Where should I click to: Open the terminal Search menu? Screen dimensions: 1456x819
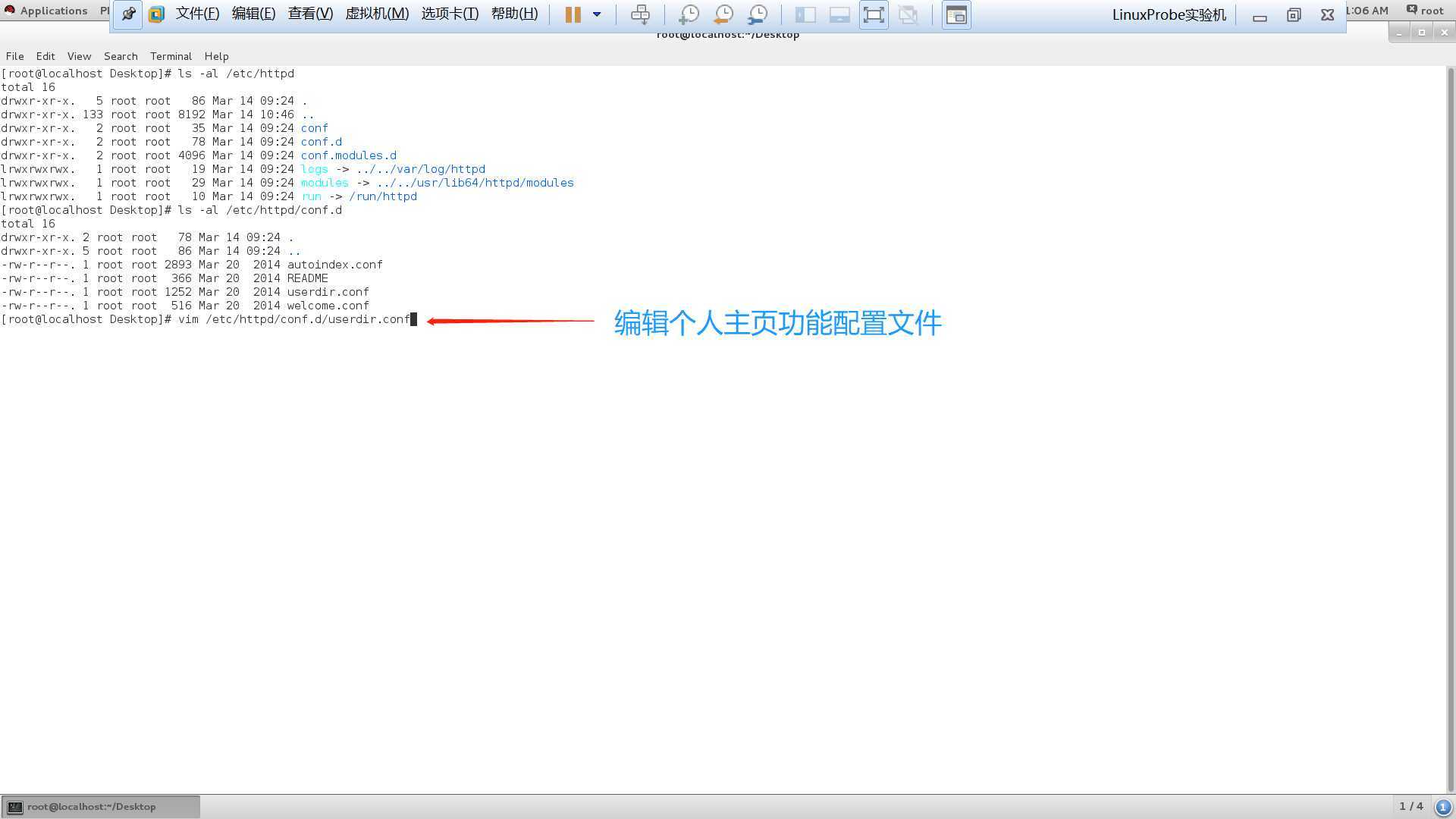click(121, 56)
